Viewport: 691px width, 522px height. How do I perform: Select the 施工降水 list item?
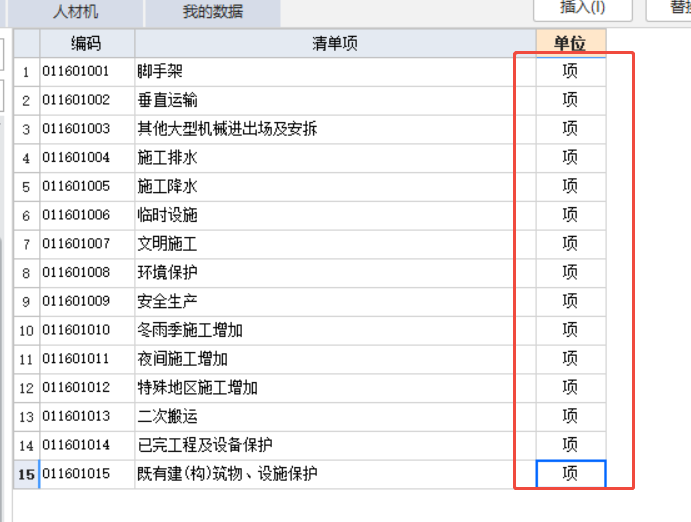[335, 186]
